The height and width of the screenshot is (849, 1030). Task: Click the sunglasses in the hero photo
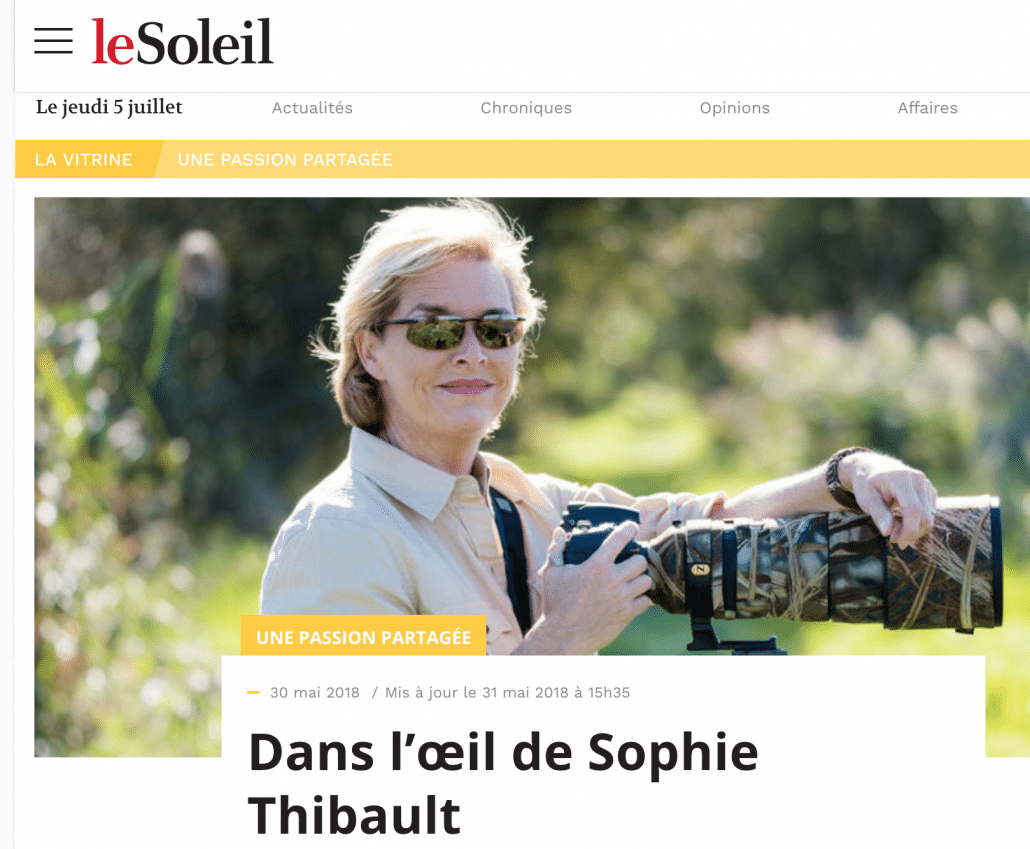tap(452, 332)
